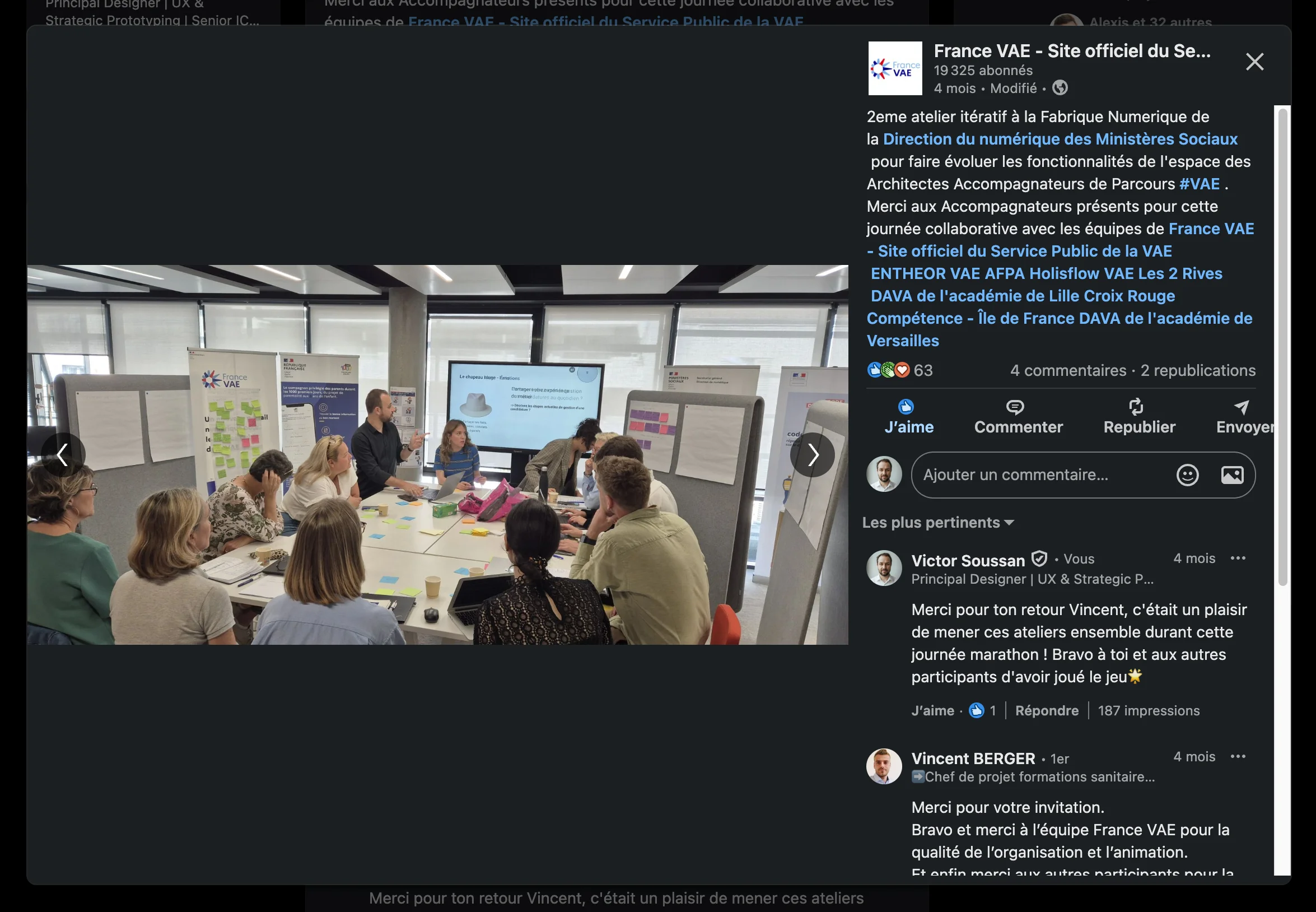
Task: Click the #VAE hashtag link
Action: click(1199, 184)
